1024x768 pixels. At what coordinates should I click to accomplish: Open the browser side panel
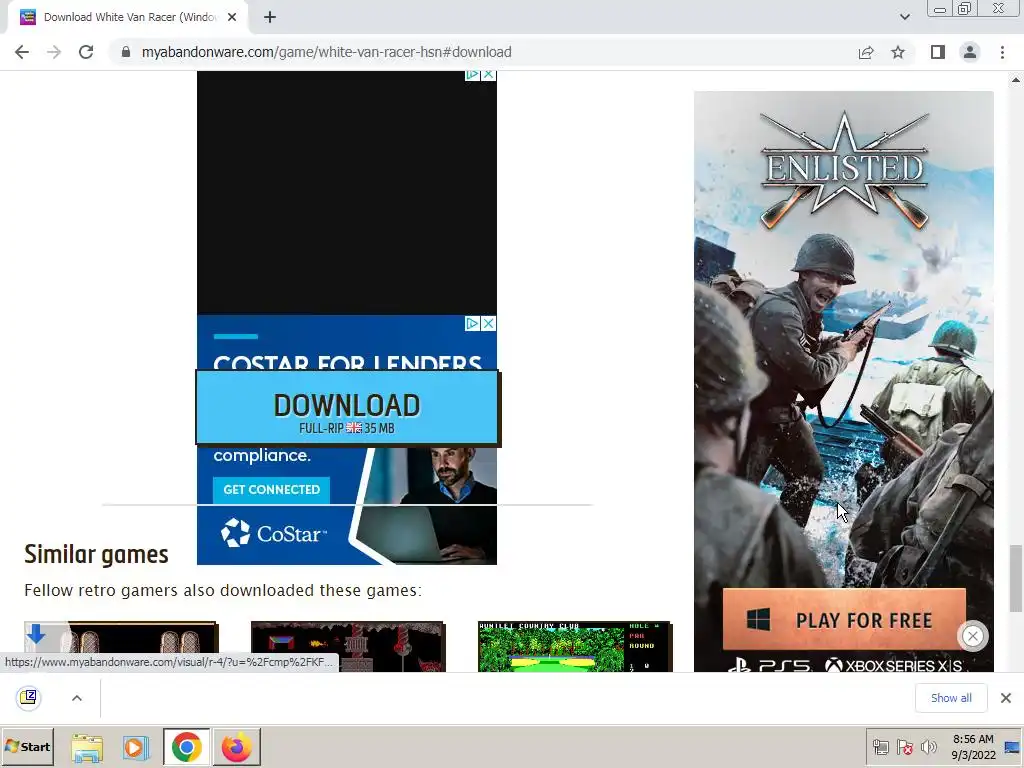point(938,52)
